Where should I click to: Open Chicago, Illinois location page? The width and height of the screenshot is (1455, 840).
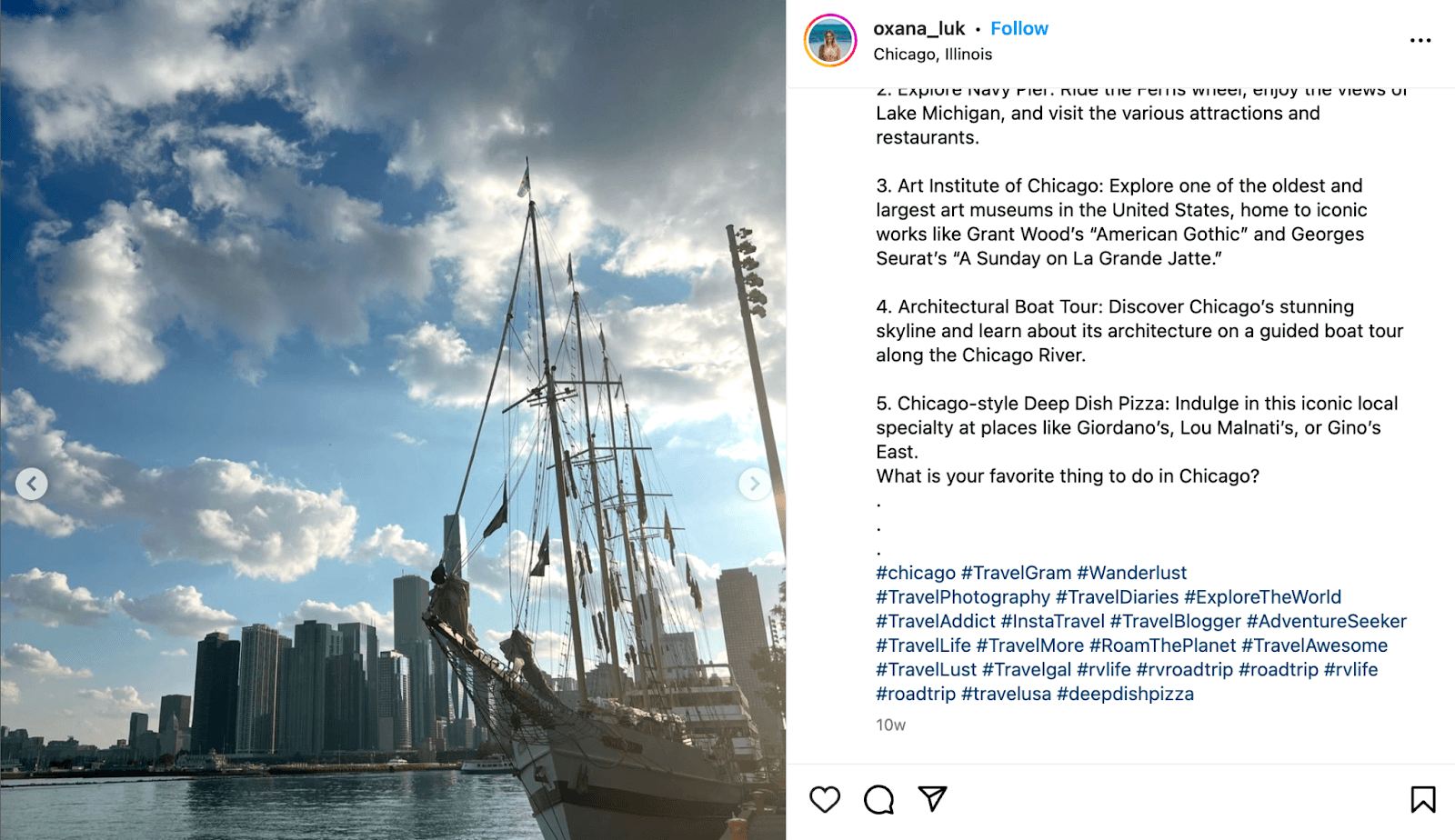932,55
